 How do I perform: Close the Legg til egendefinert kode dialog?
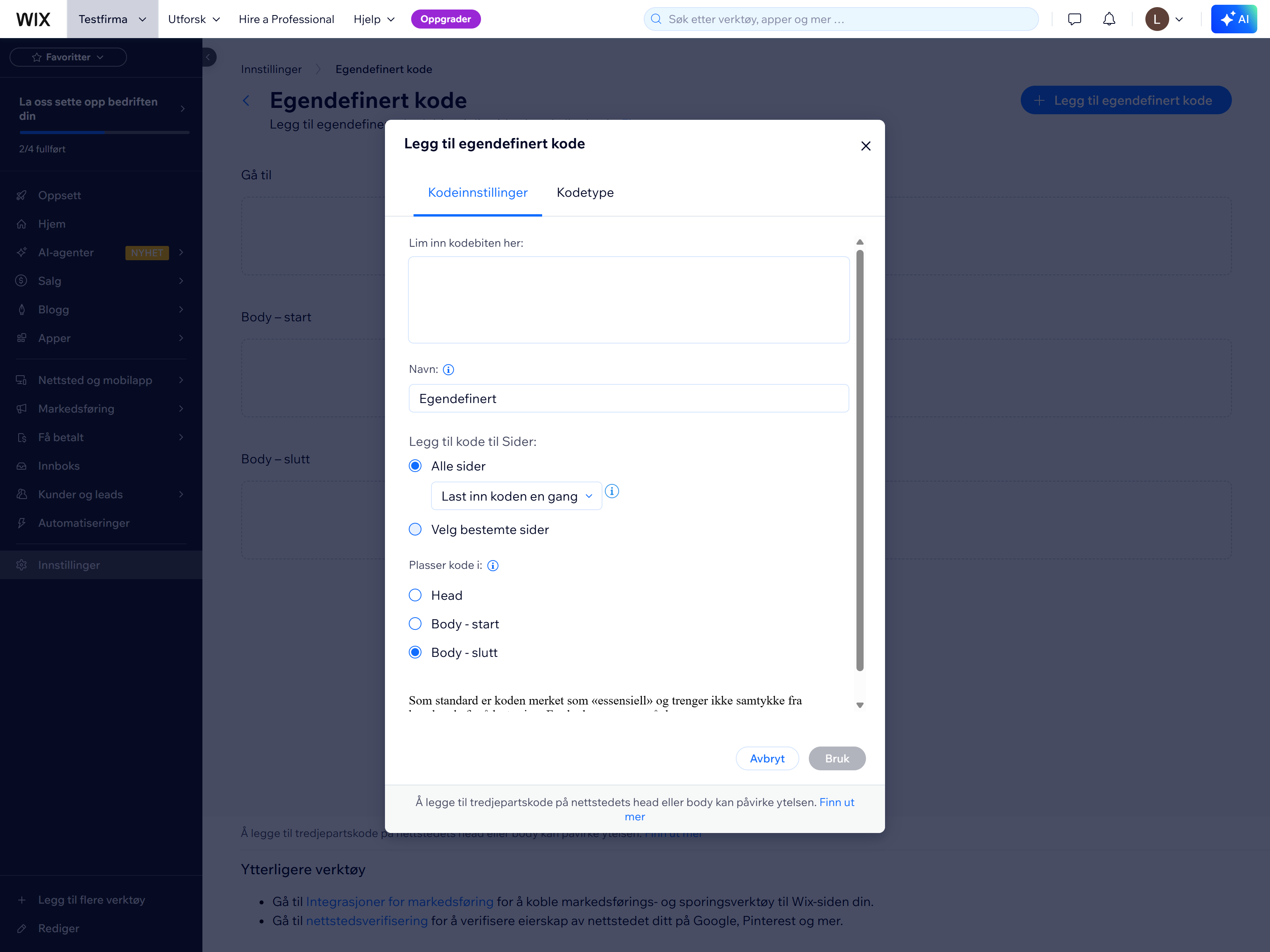tap(866, 146)
